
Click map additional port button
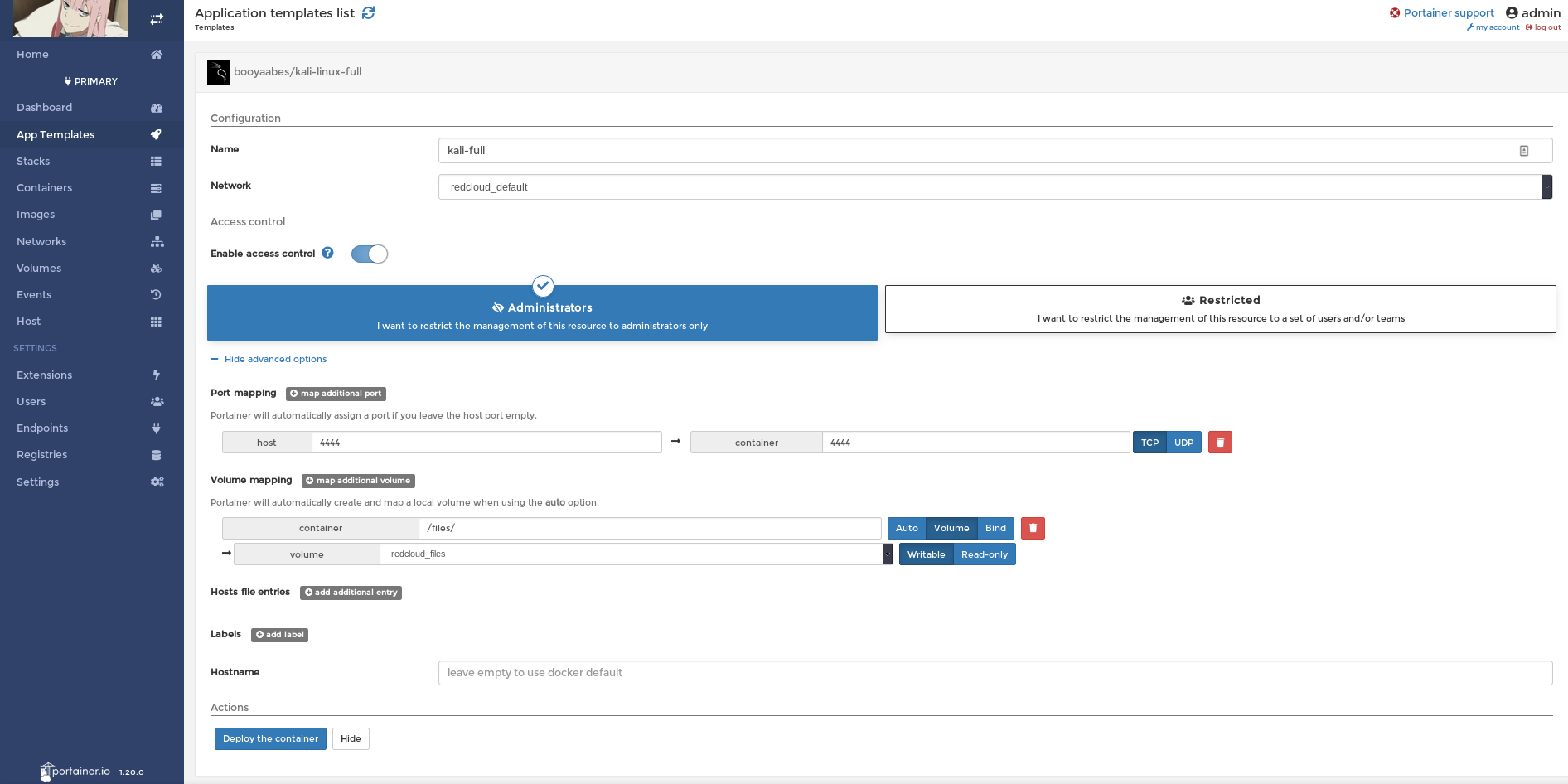[336, 394]
